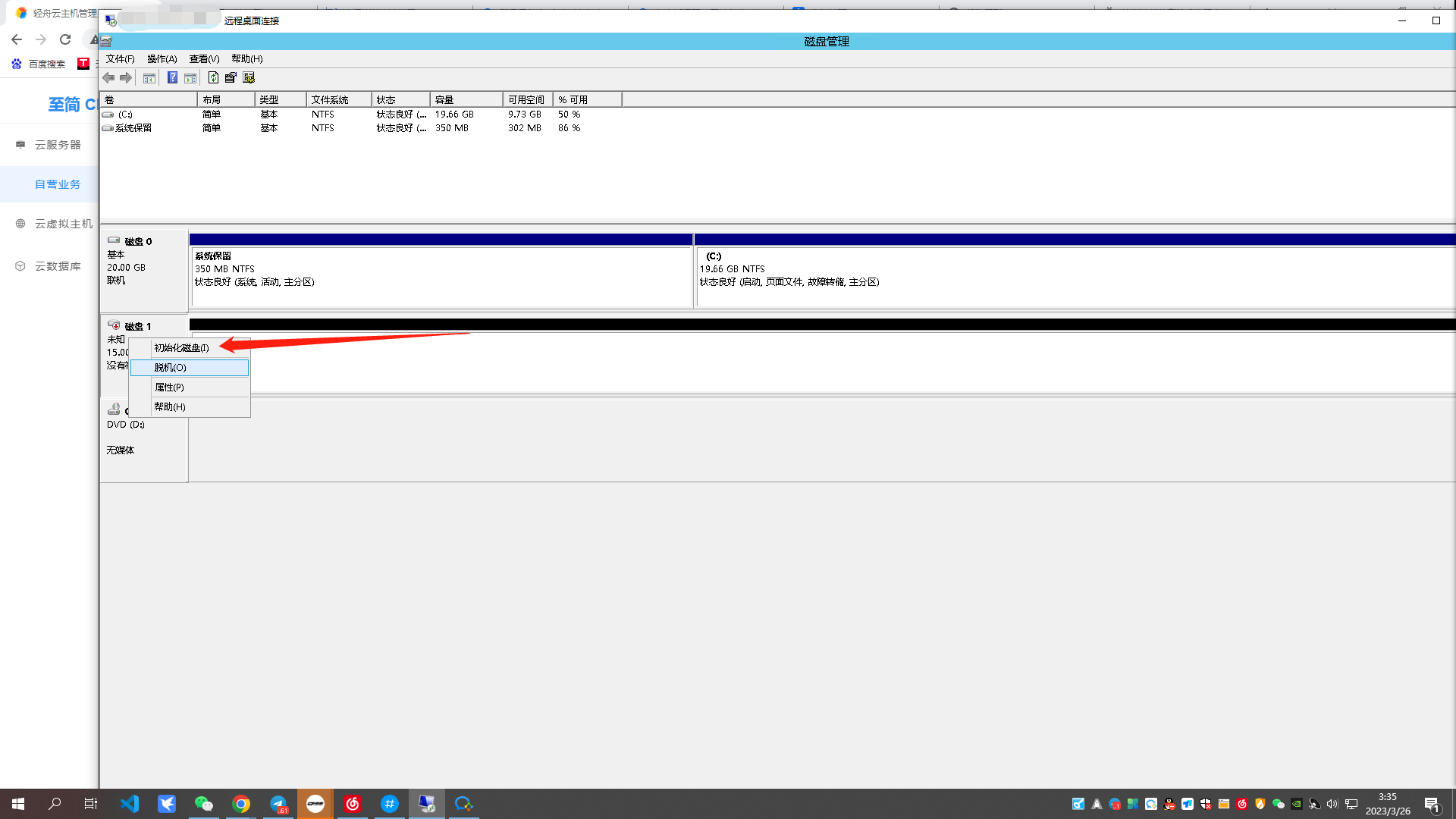Click 帮助(H) in the context menu
Screen dimensions: 1456x819
pos(170,406)
